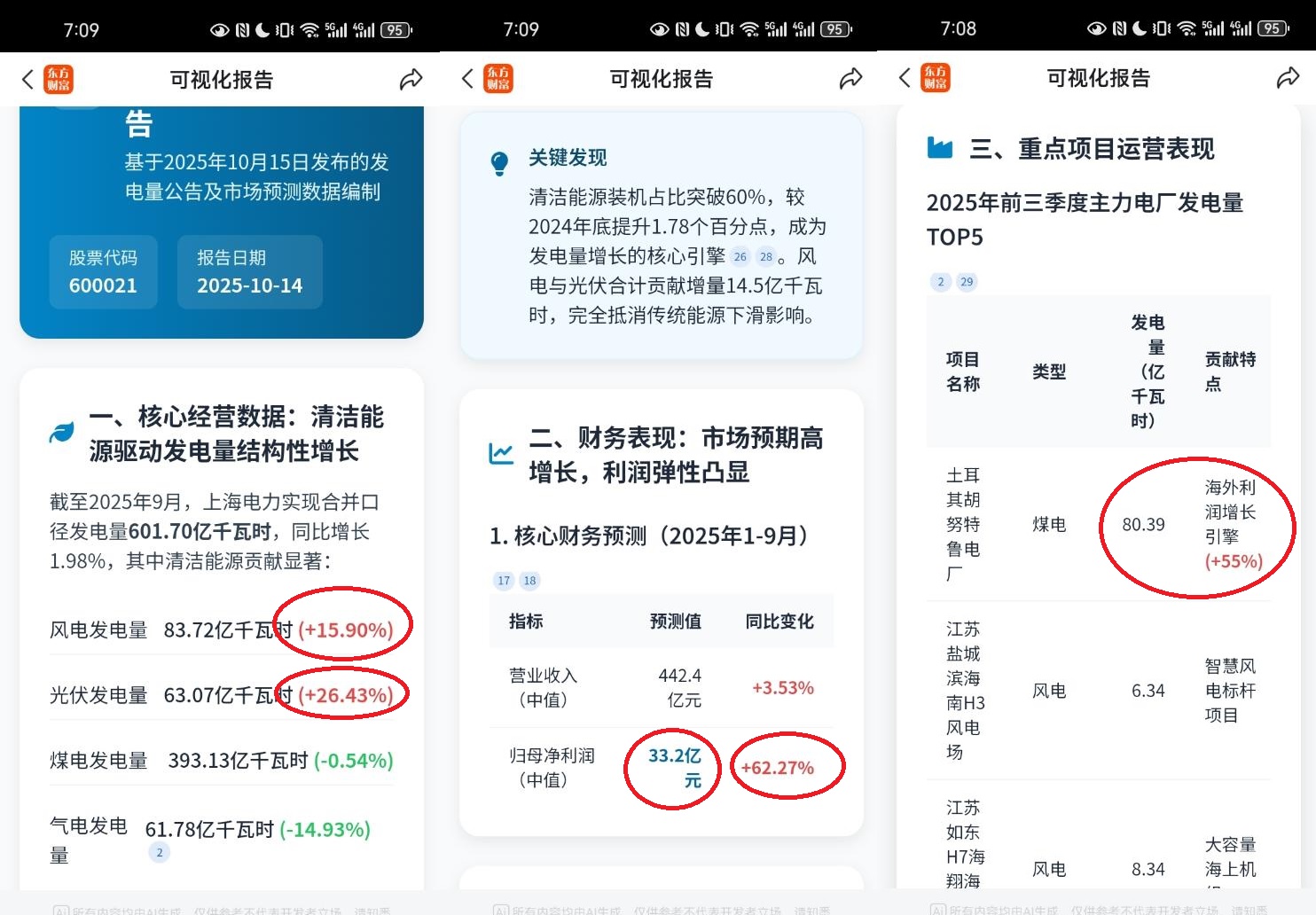This screenshot has height=915, width=1316.
Task: Tap the 项目名称 column header
Action: tap(963, 371)
